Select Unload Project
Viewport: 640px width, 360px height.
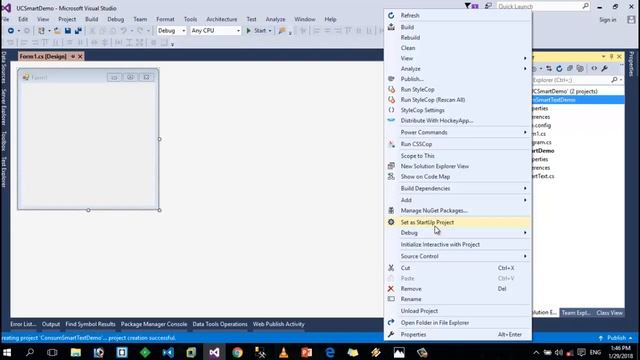(x=458, y=311)
